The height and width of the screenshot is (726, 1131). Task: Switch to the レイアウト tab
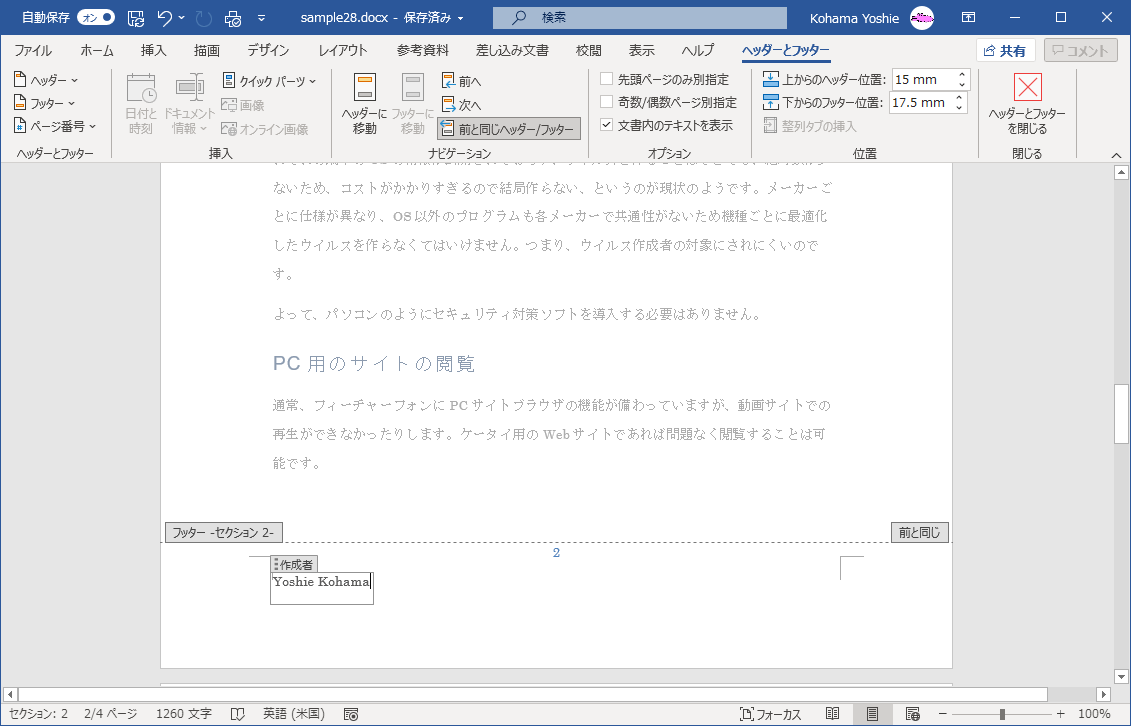pos(343,50)
